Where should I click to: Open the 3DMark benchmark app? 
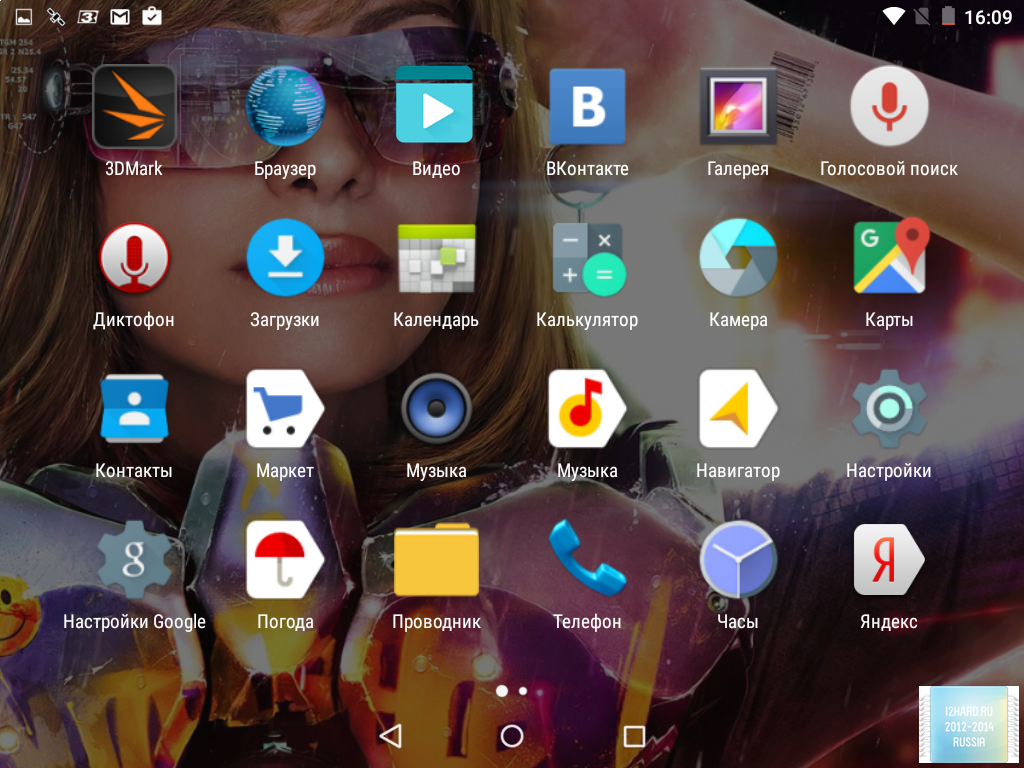[134, 107]
